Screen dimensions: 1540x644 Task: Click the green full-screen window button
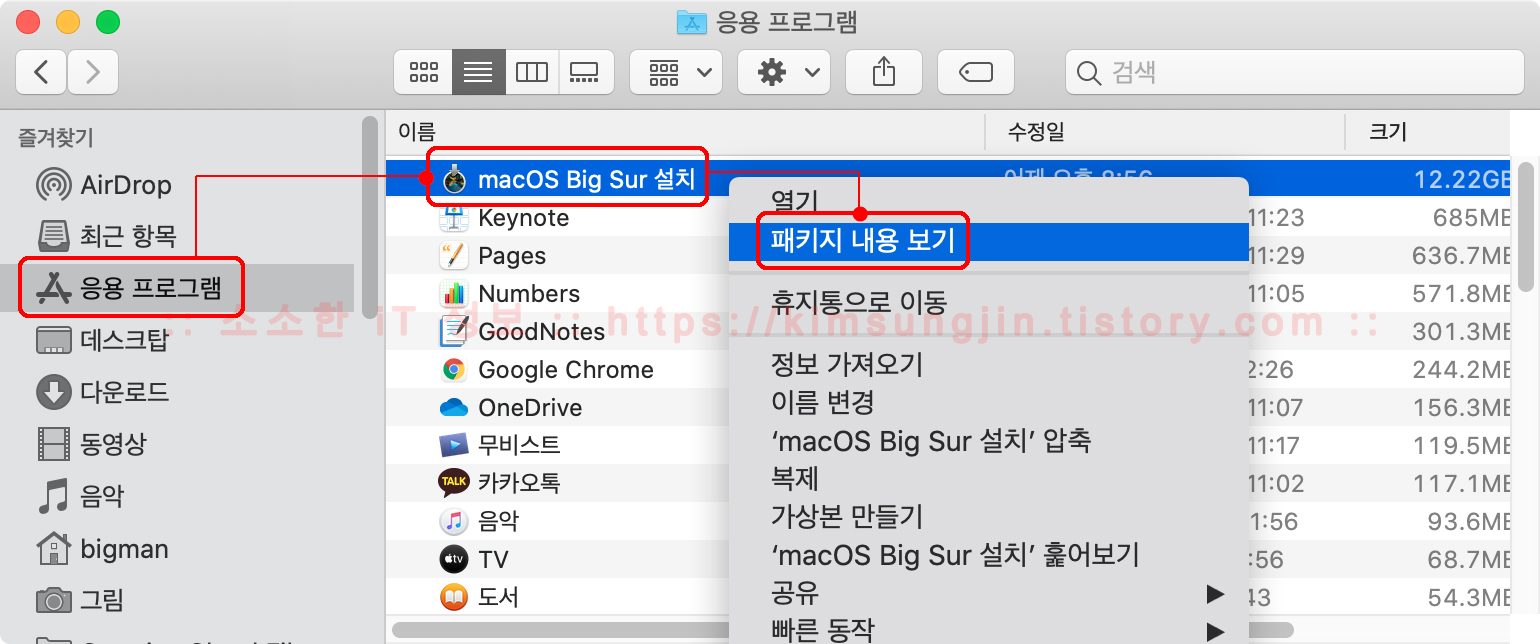107,22
